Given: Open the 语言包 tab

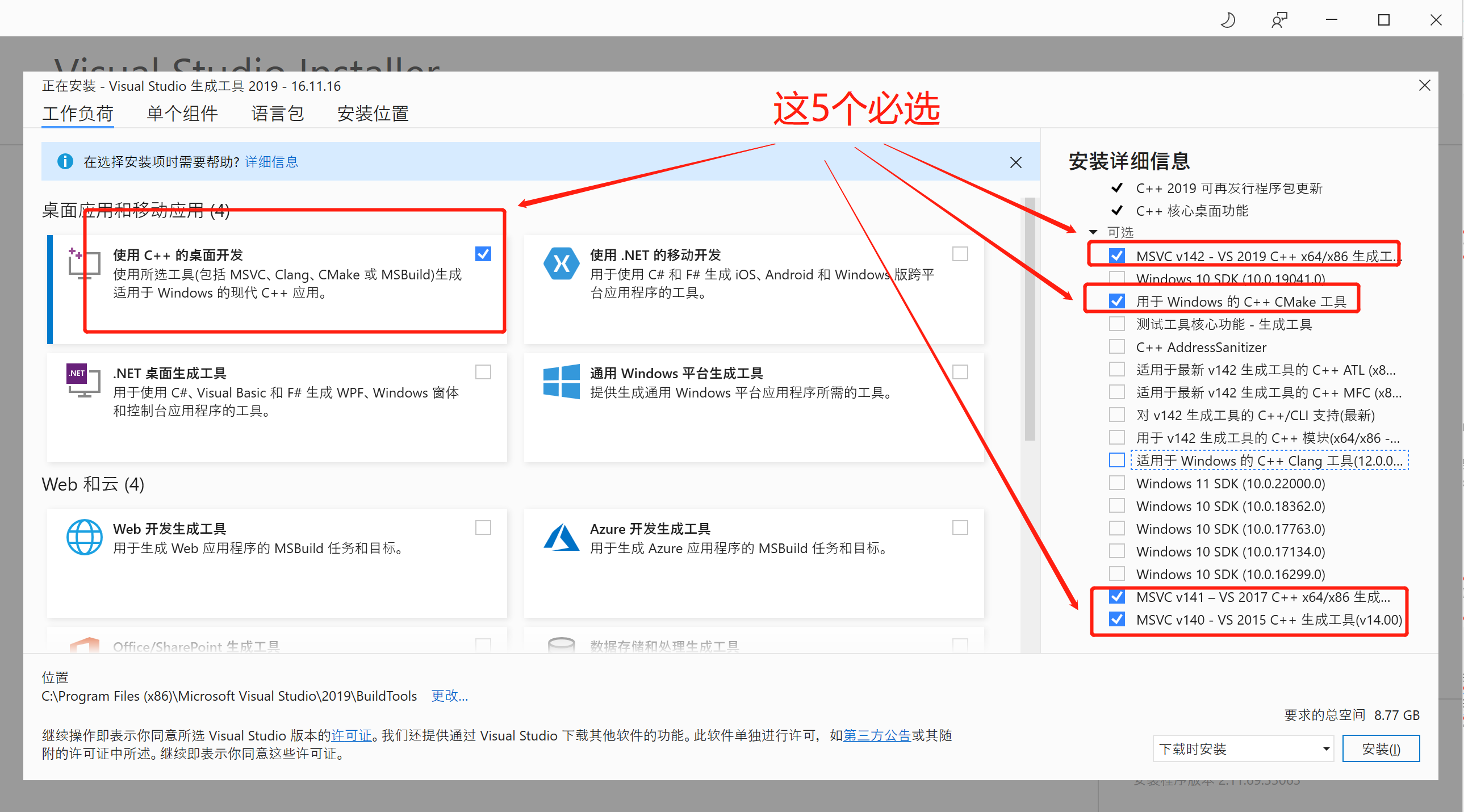Looking at the screenshot, I should click(277, 114).
